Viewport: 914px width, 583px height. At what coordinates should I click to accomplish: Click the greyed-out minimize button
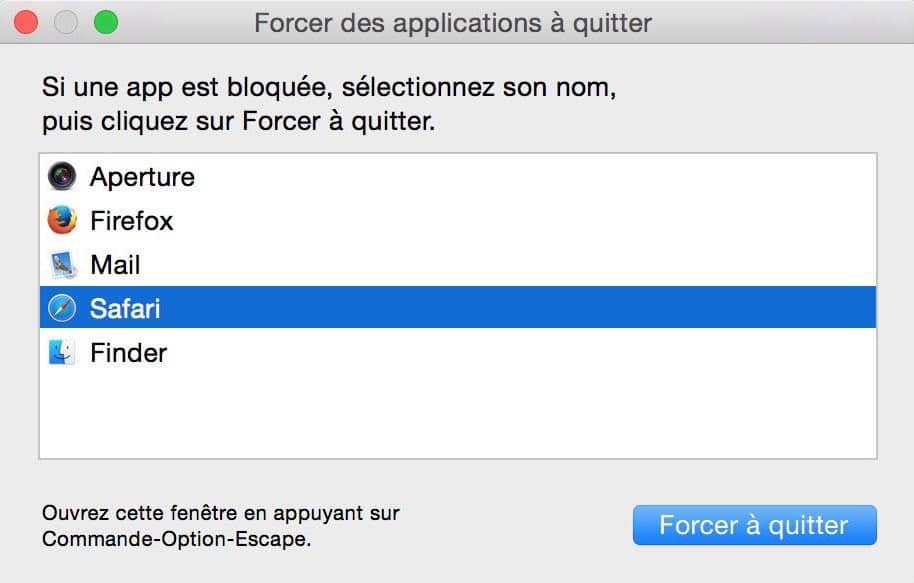pos(66,23)
